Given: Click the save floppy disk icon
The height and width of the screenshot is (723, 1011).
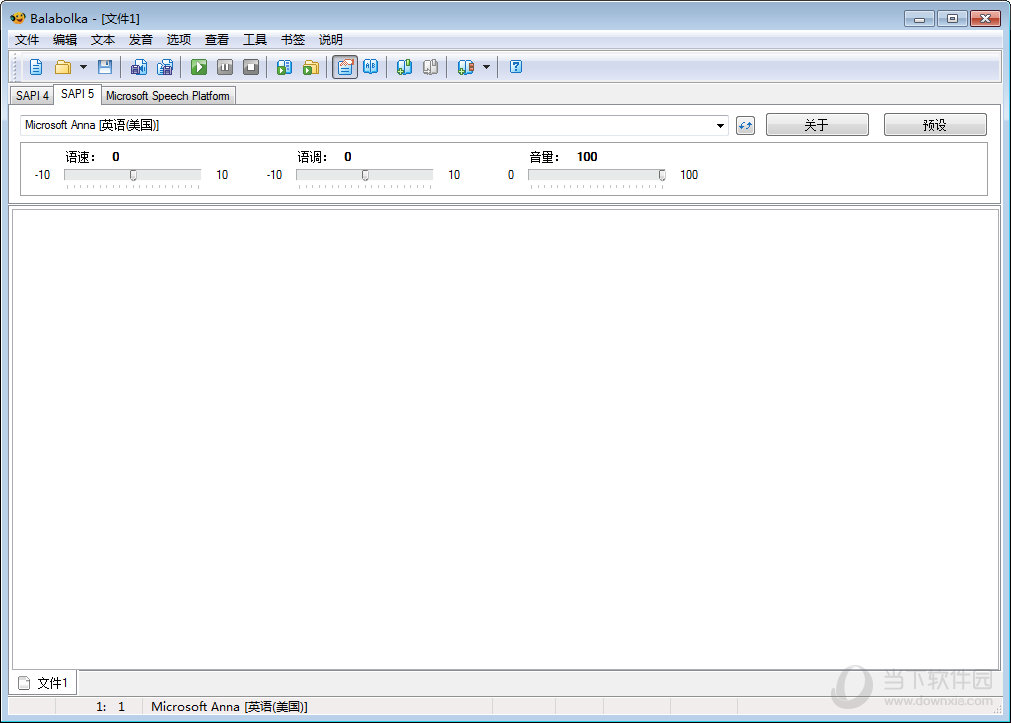Looking at the screenshot, I should (x=104, y=67).
